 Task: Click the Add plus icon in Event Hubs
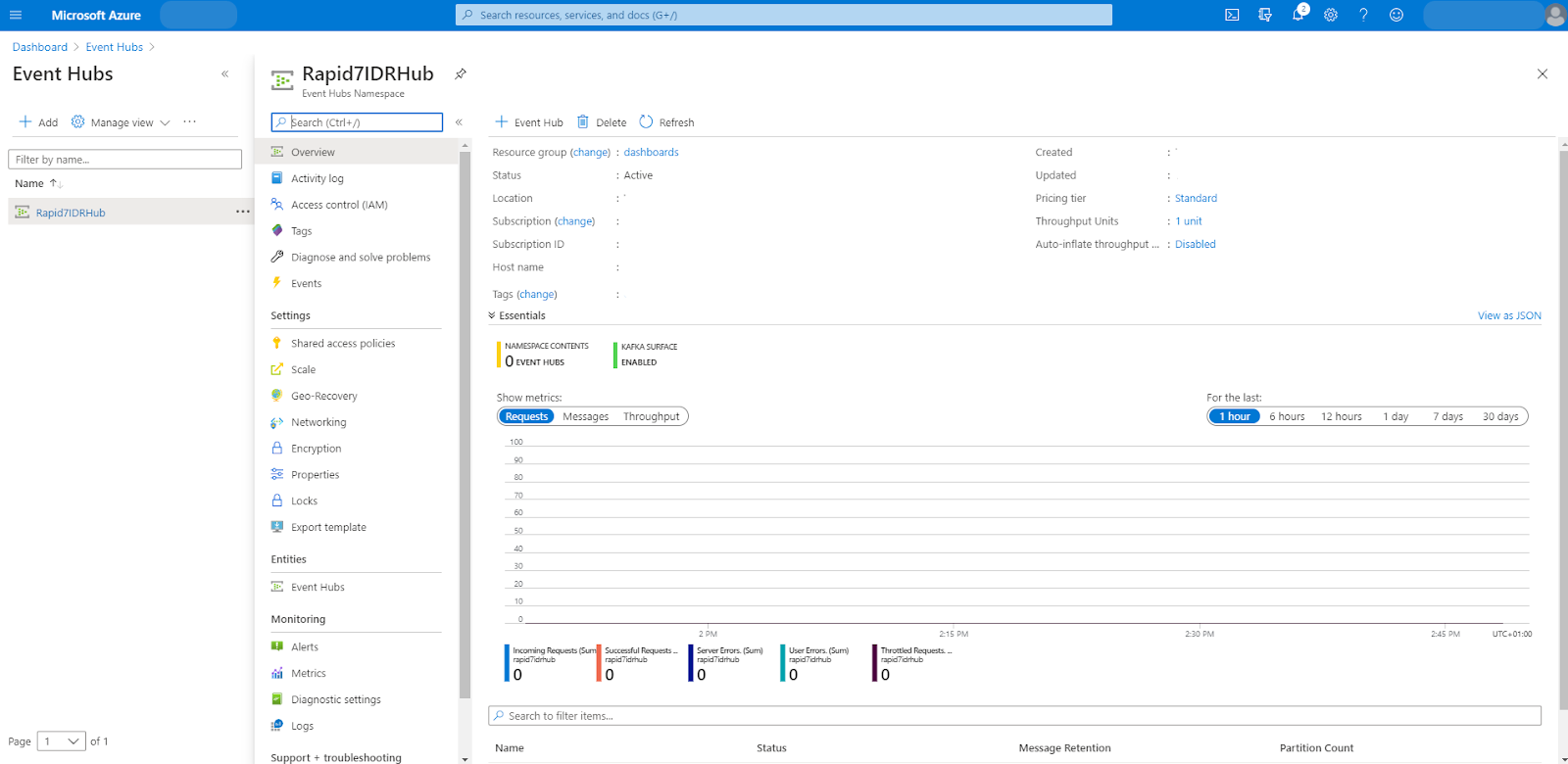[25, 121]
